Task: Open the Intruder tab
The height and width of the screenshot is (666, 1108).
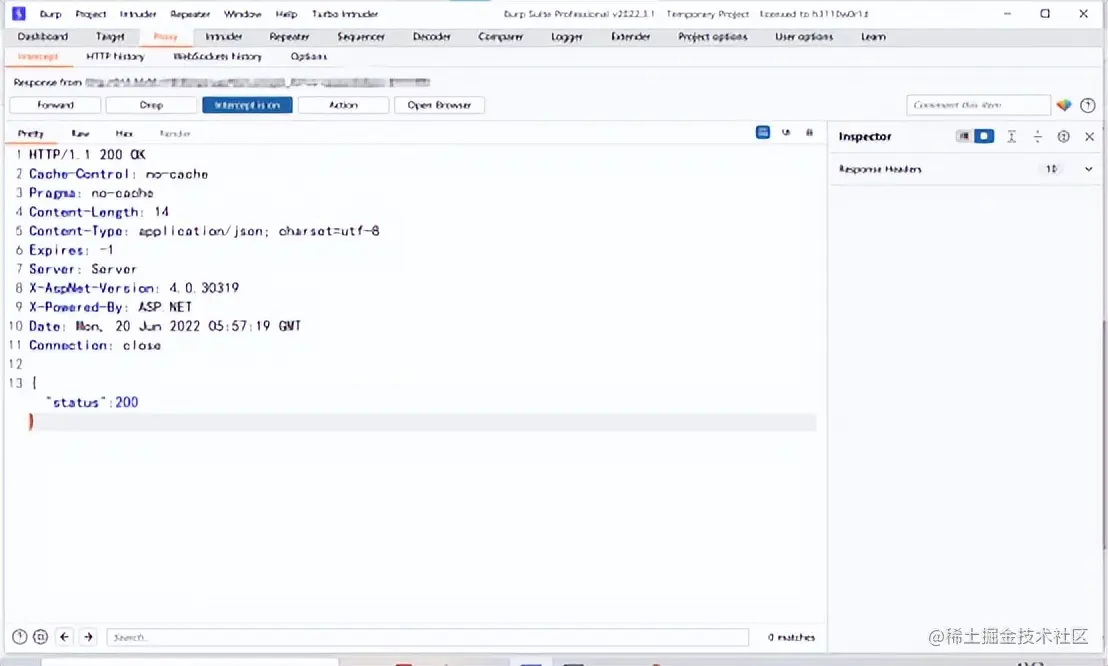Action: tap(223, 37)
